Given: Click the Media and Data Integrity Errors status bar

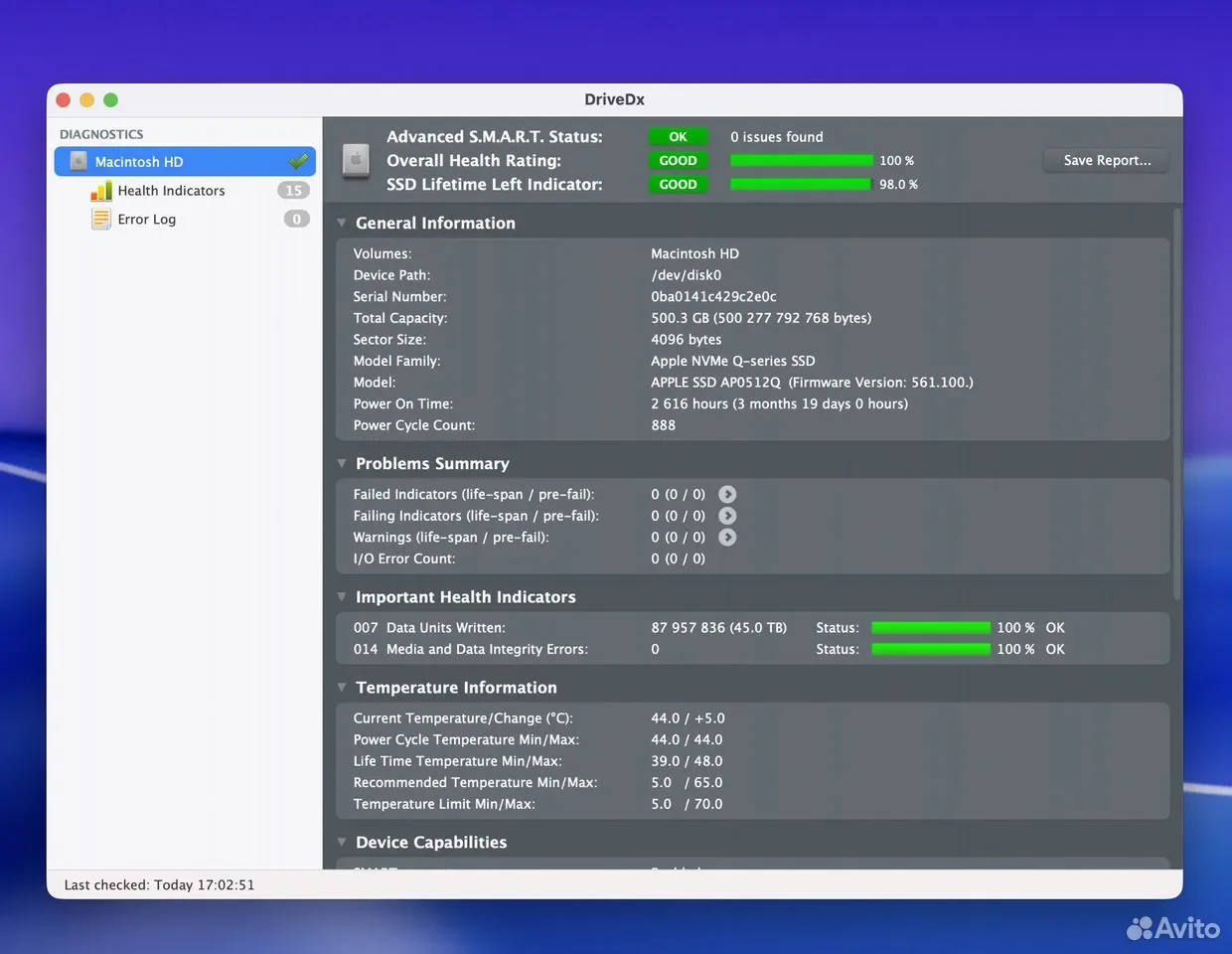Looking at the screenshot, I should tap(931, 649).
